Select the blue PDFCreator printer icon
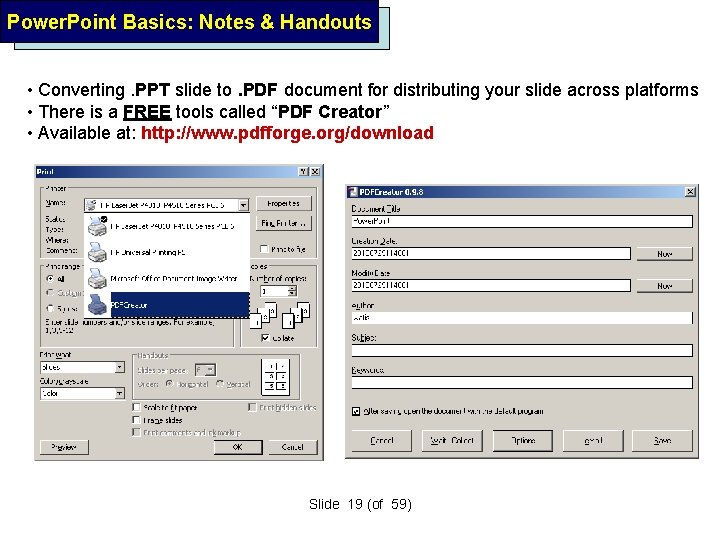 (x=97, y=304)
